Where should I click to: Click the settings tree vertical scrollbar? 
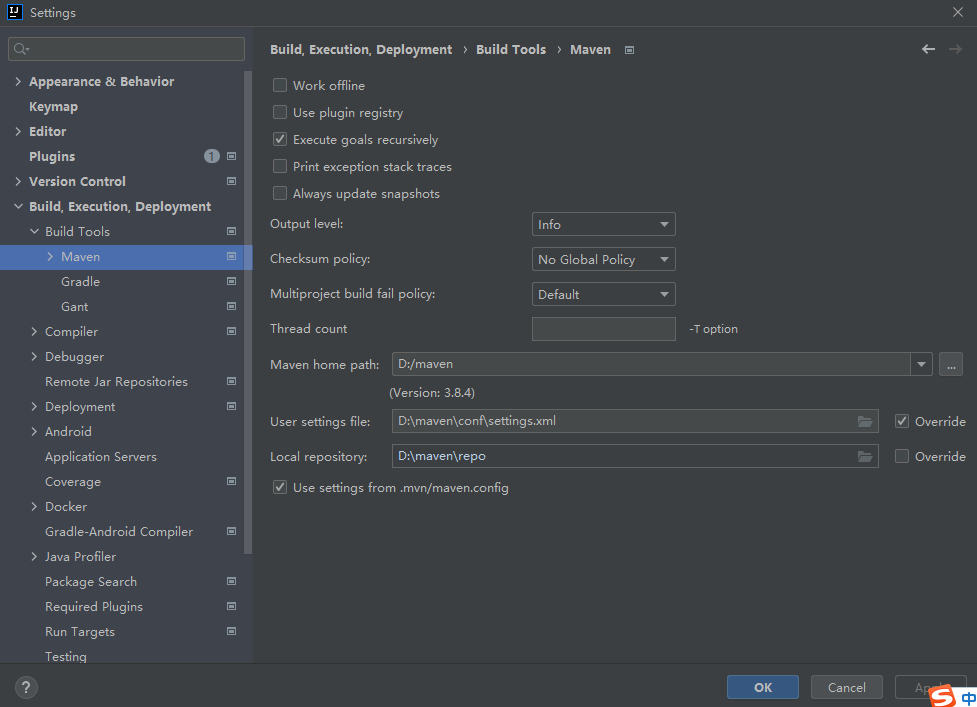pyautogui.click(x=248, y=311)
